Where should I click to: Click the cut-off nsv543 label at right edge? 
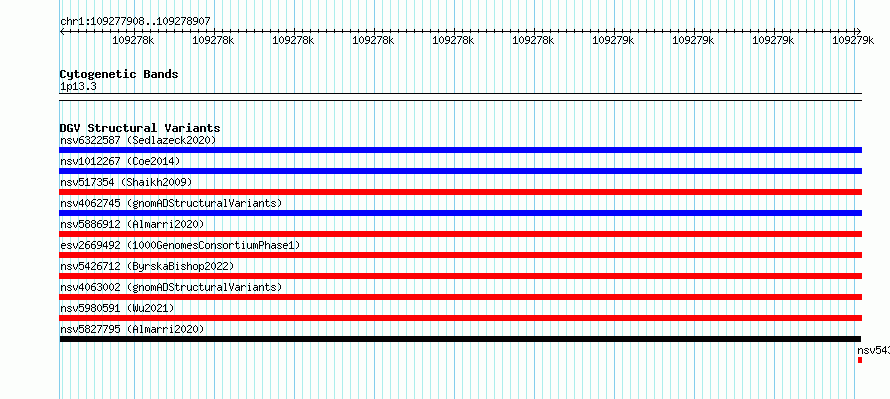(x=874, y=350)
